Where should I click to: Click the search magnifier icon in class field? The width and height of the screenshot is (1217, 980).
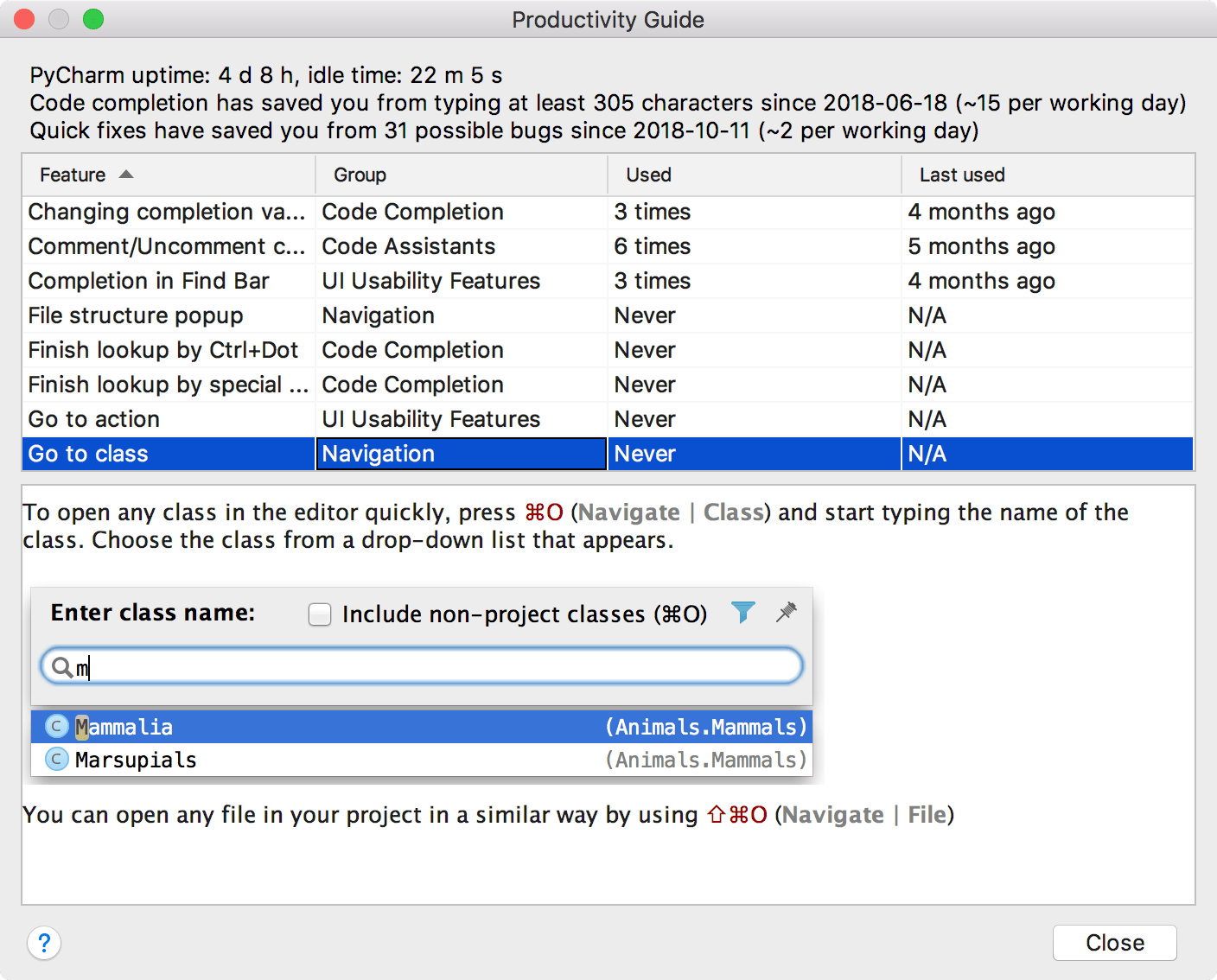point(61,667)
